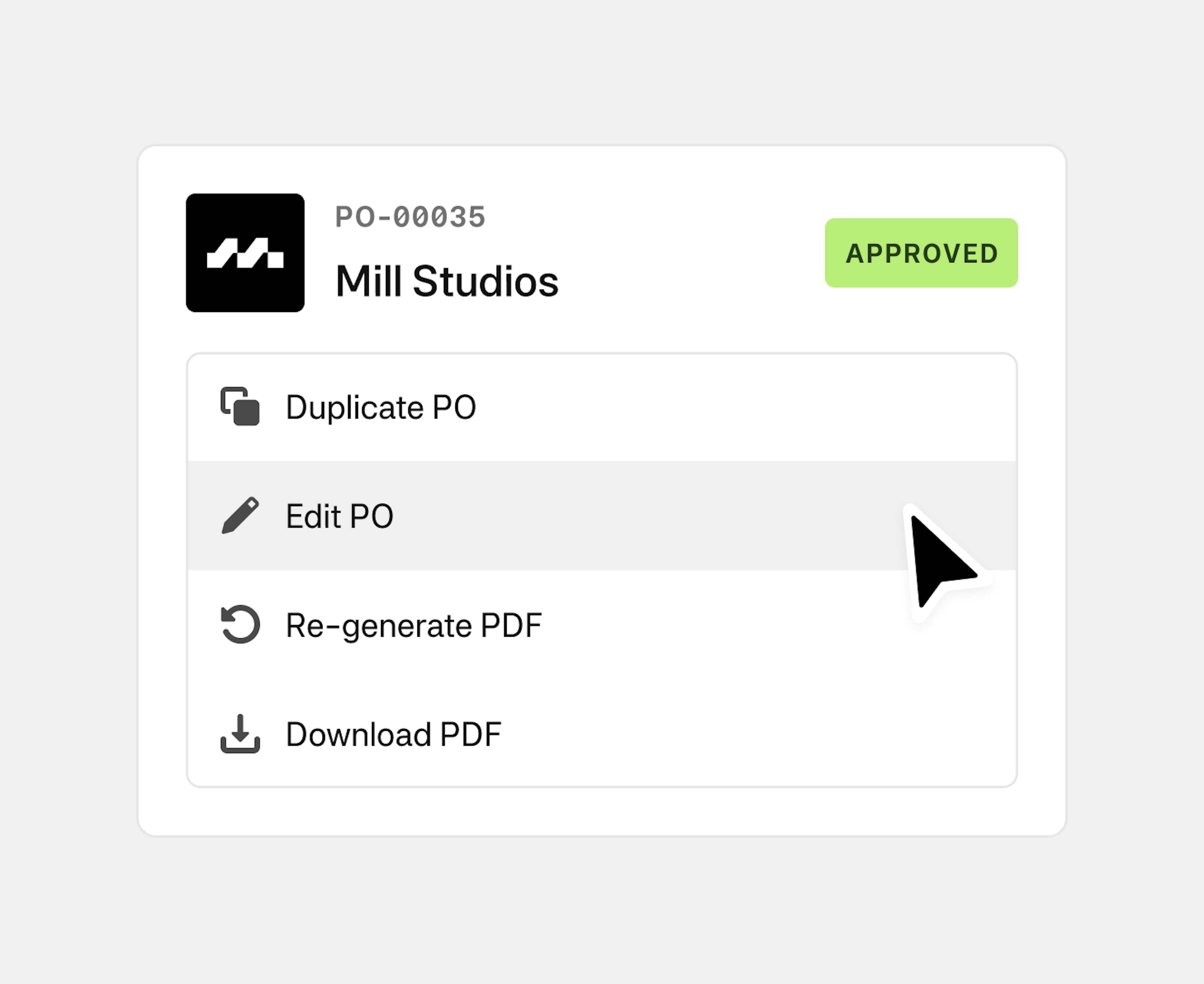The height and width of the screenshot is (984, 1204).
Task: Click the Download PDF tray arrow icon
Action: coord(240,733)
